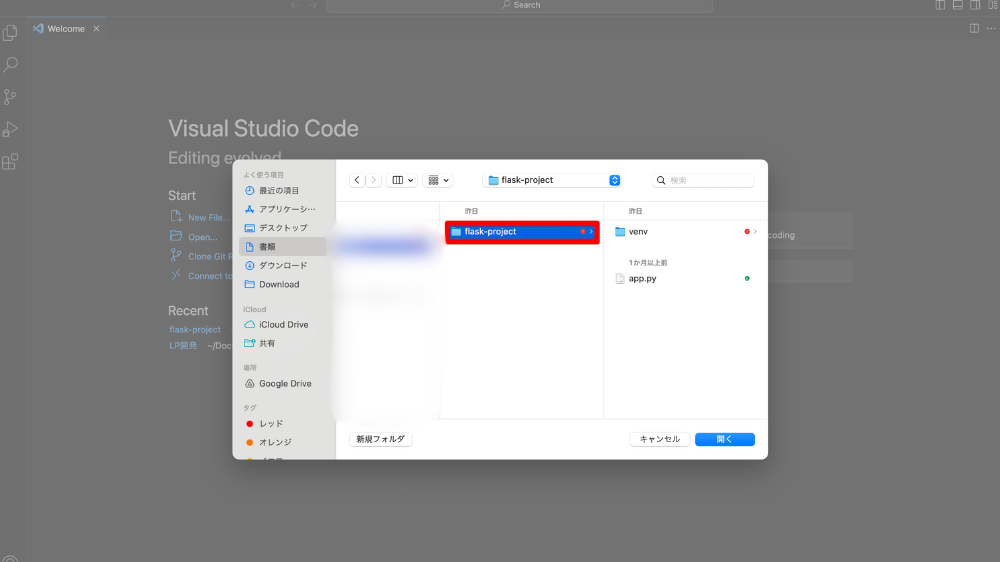Viewport: 1000px width, 562px height.
Task: Open Source Control view in activity bar
Action: (x=10, y=97)
